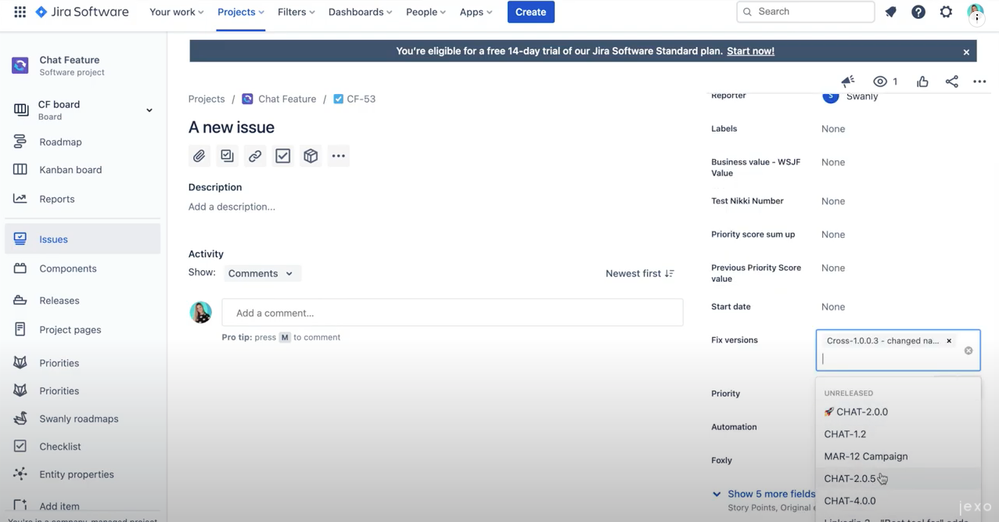This screenshot has height=522, width=999.
Task: Vote for this issue with thumbs up
Action: pos(923,81)
